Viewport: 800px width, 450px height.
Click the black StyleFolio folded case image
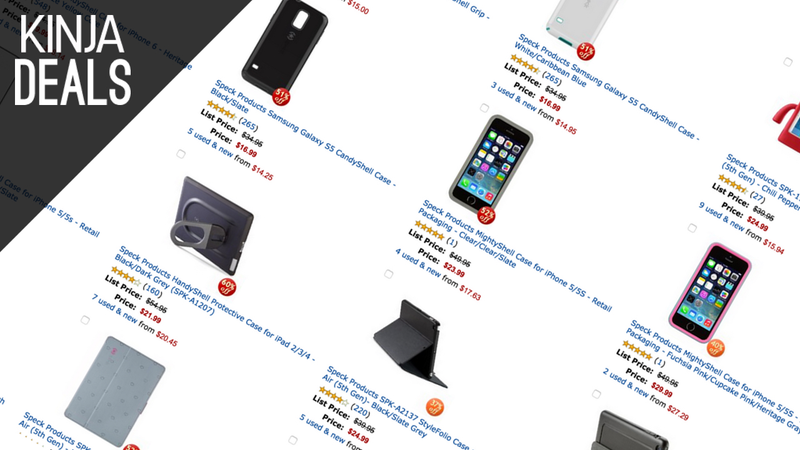coord(411,344)
